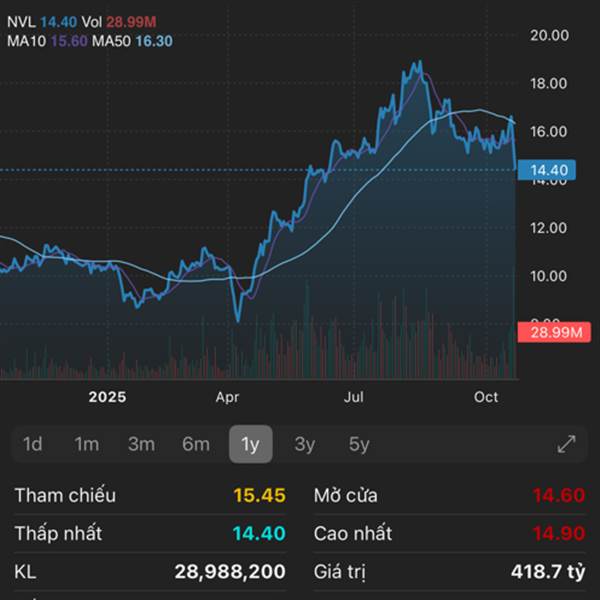Viewport: 600px width, 600px height.
Task: Choose the 3m chart period
Action: 141,445
